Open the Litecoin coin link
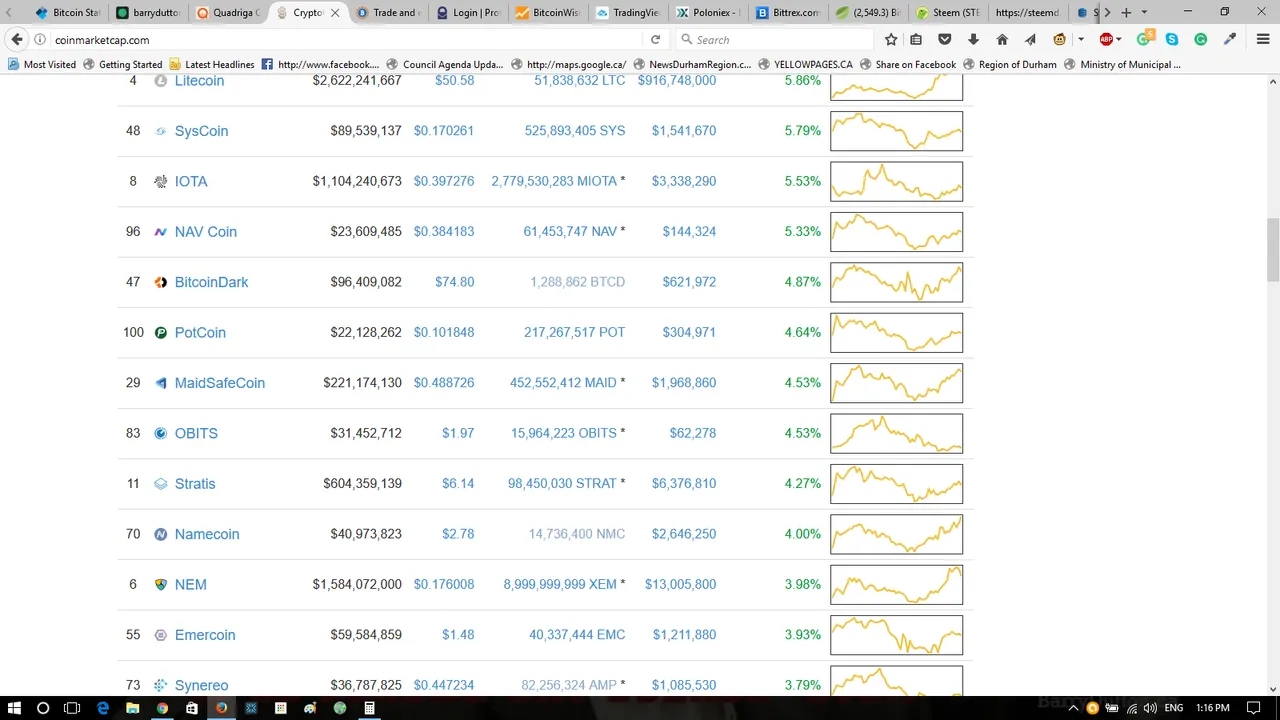This screenshot has width=1280, height=720. tap(199, 80)
